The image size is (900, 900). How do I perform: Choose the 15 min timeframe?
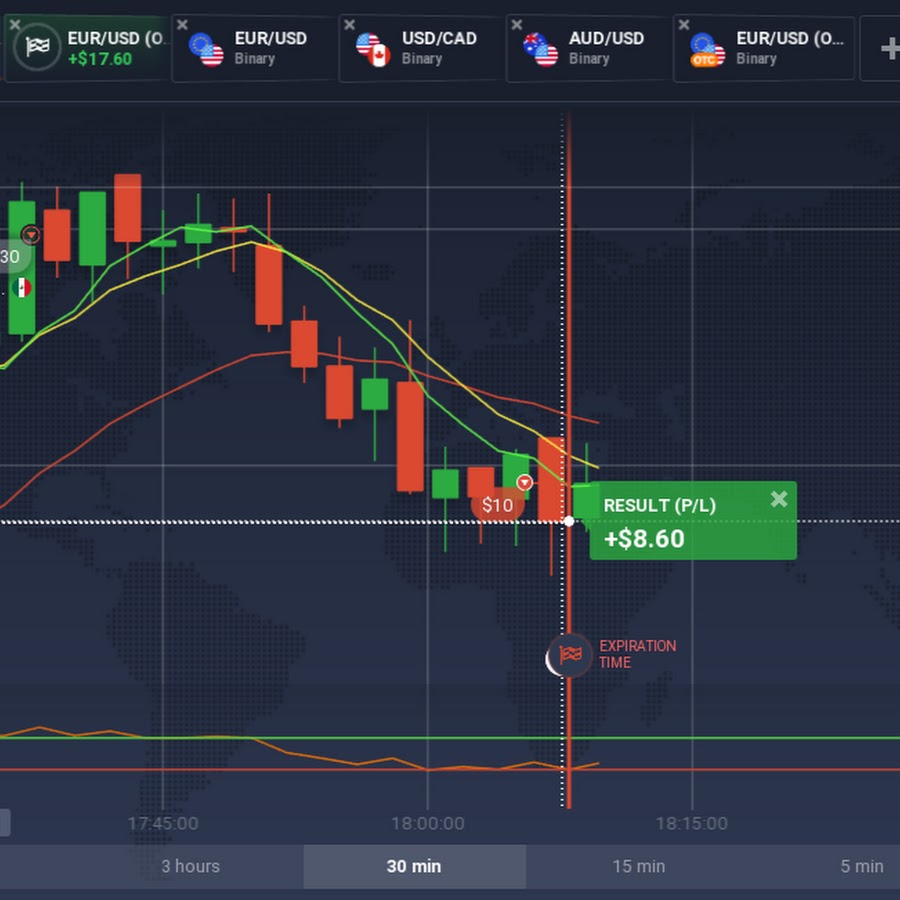(x=638, y=866)
